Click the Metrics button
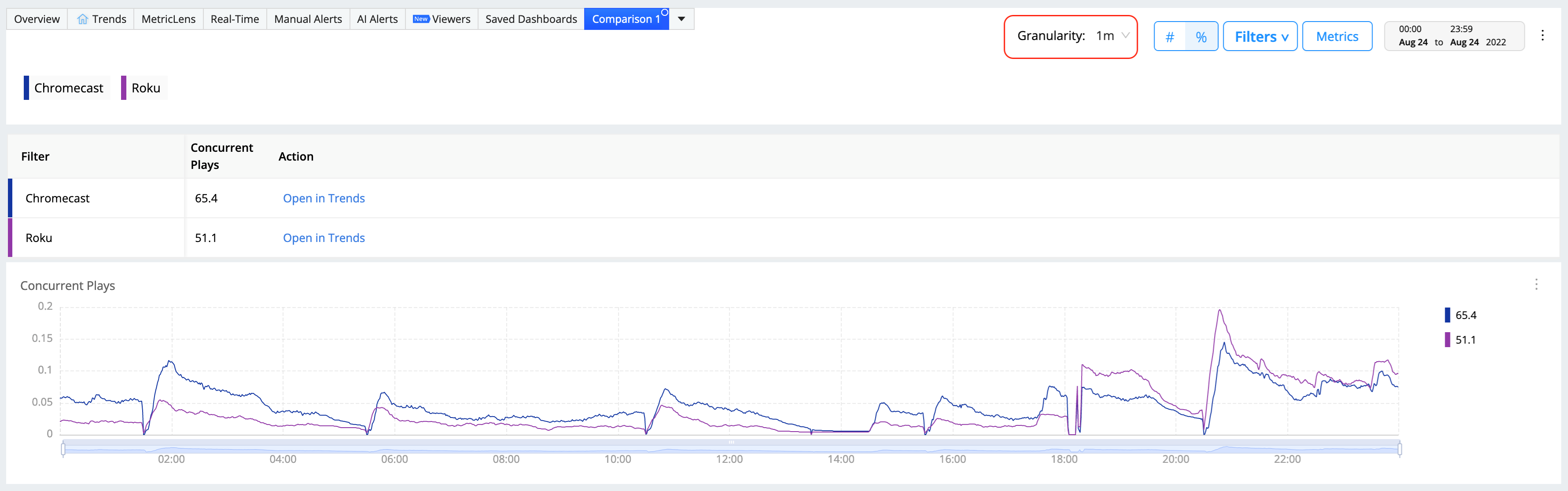1568x491 pixels. coord(1337,37)
